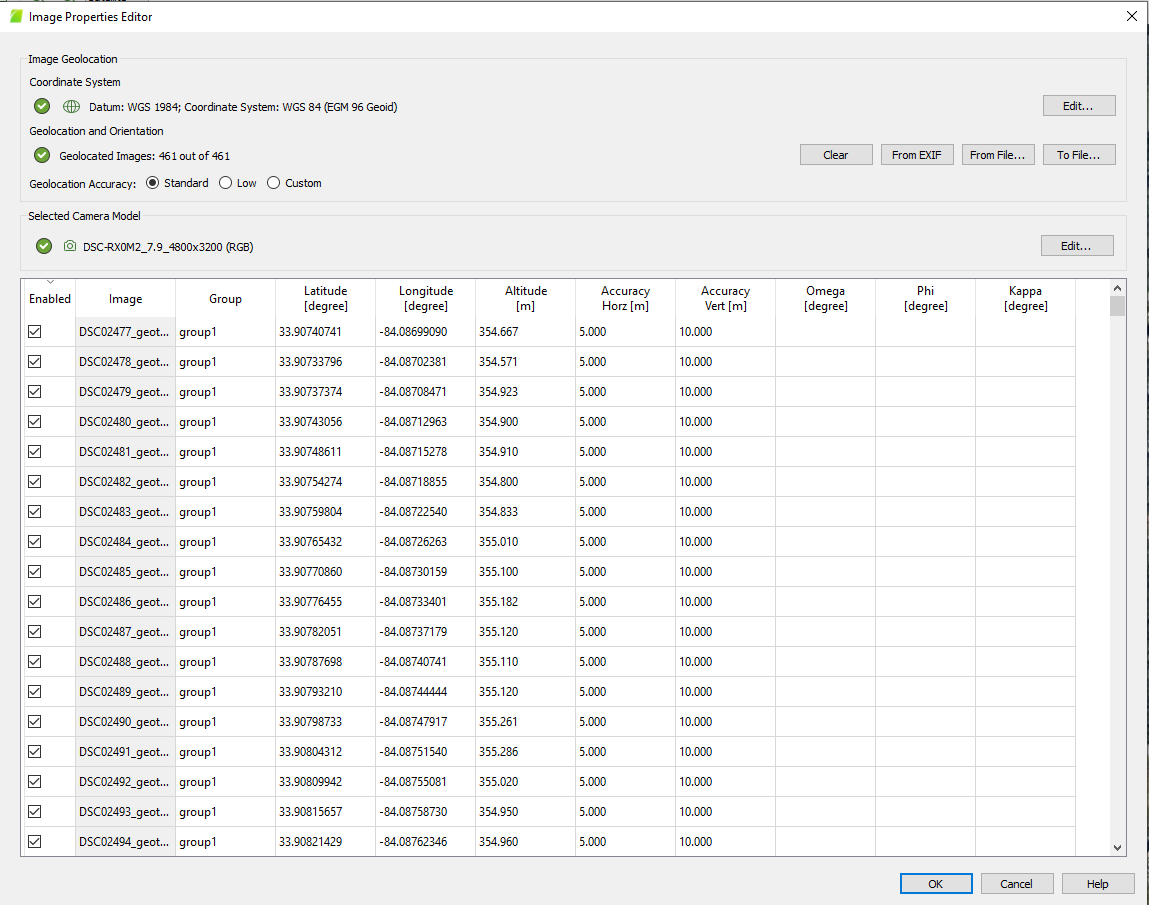
Task: Click the down arrow on the table scrollbar
Action: (x=1117, y=846)
